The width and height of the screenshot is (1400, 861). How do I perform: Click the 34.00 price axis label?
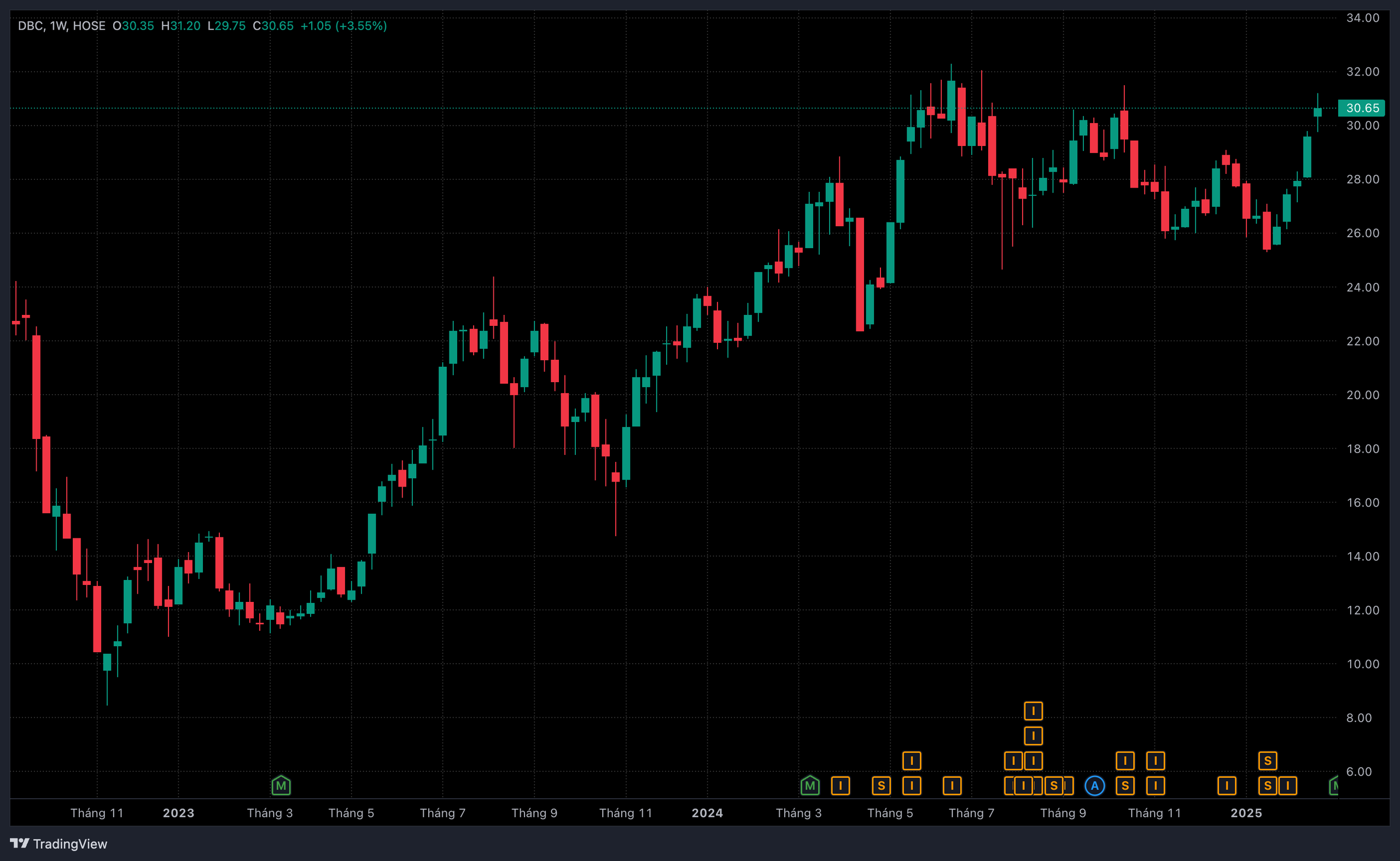point(1362,17)
